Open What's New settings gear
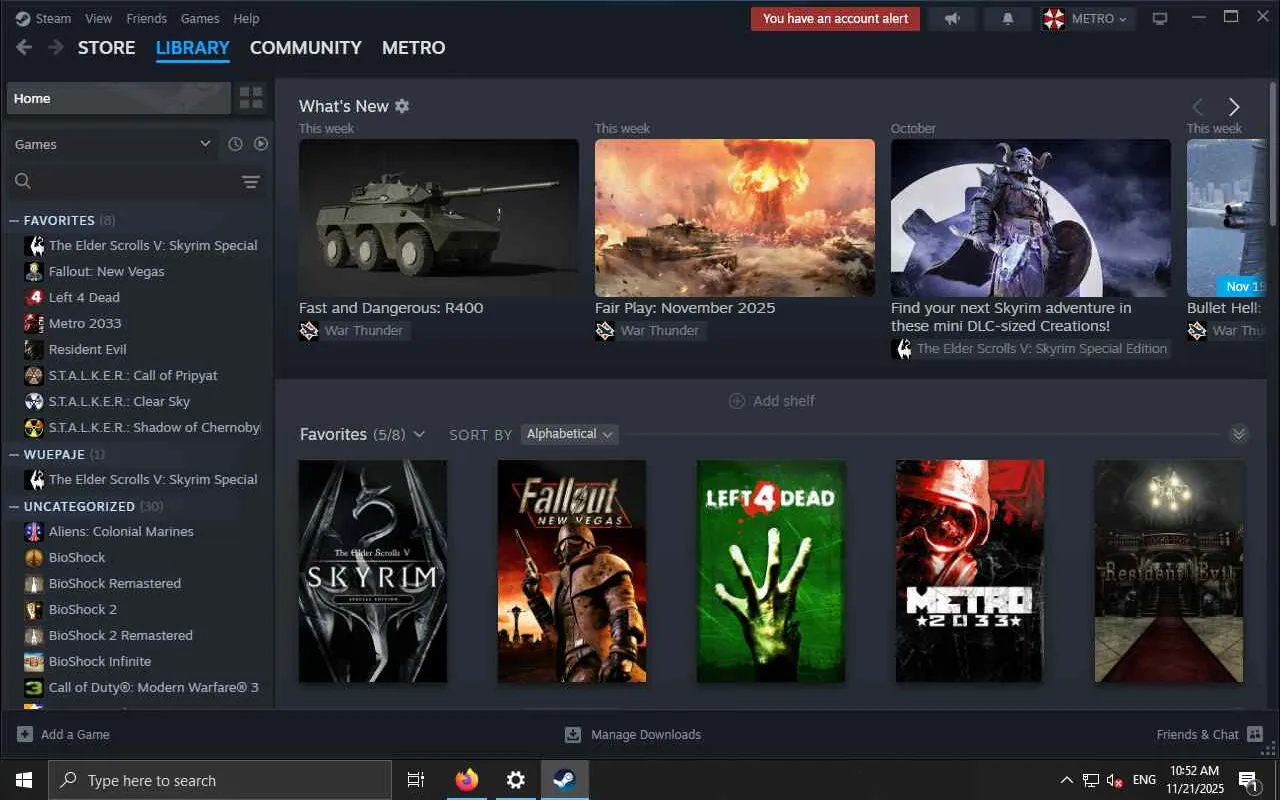This screenshot has height=800, width=1280. click(402, 106)
